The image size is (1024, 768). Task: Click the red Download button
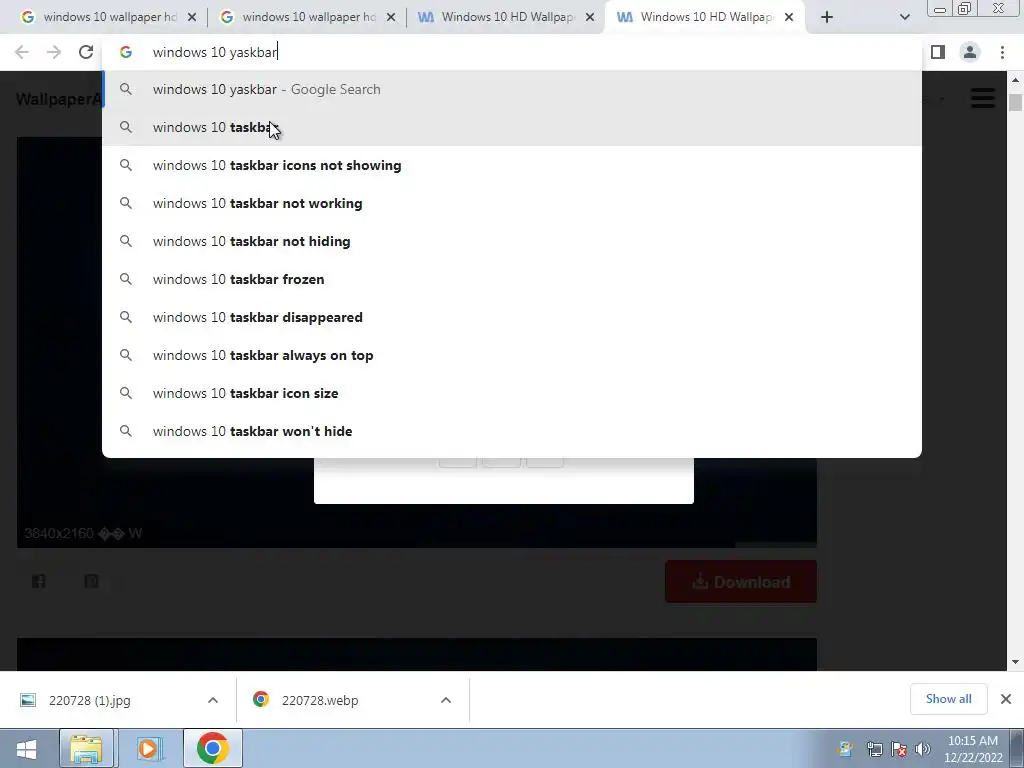pyautogui.click(x=741, y=581)
